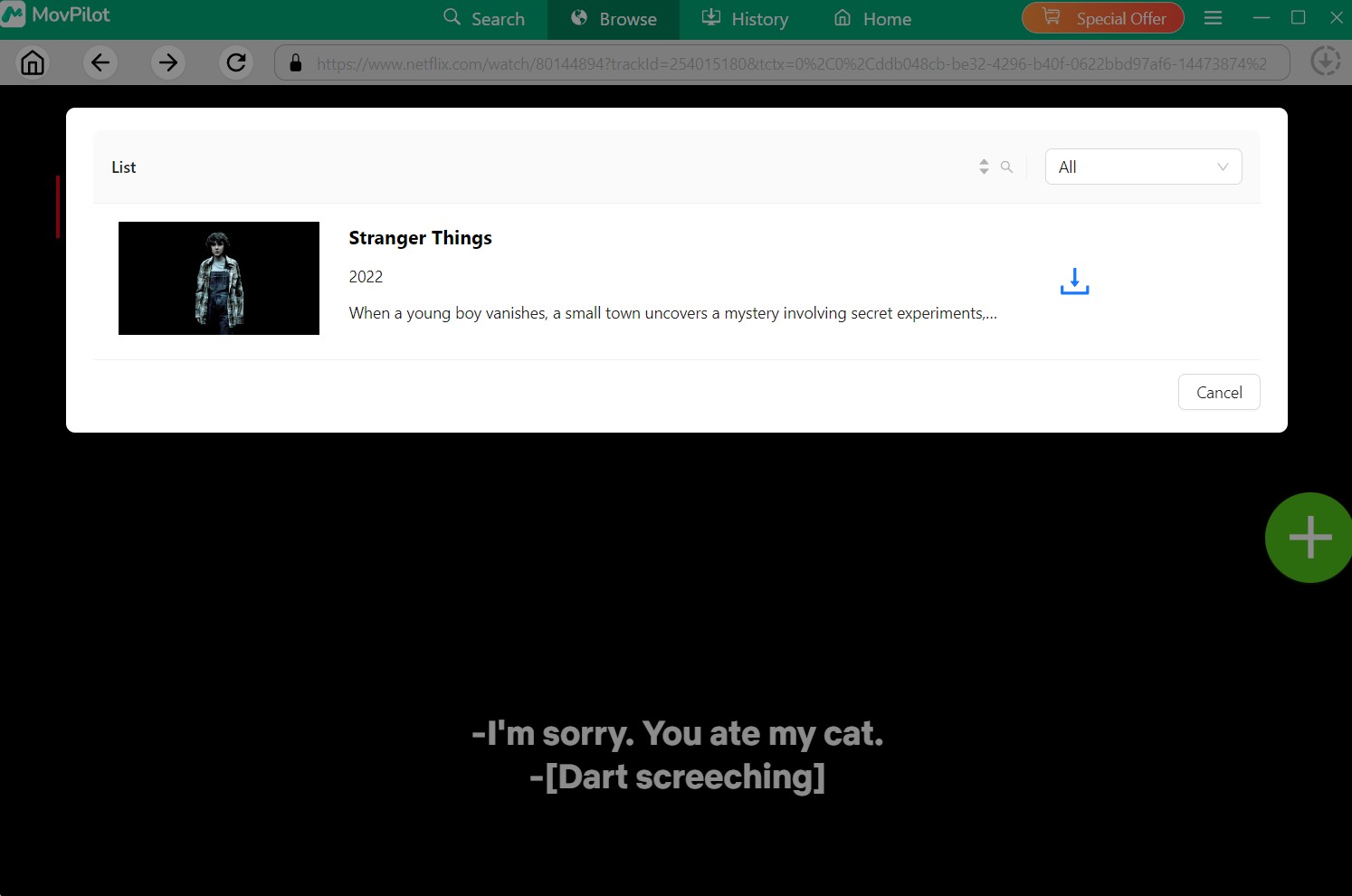Select the magnifier search icon in the List panel
Screen dimensions: 1352x896
coord(1006,167)
